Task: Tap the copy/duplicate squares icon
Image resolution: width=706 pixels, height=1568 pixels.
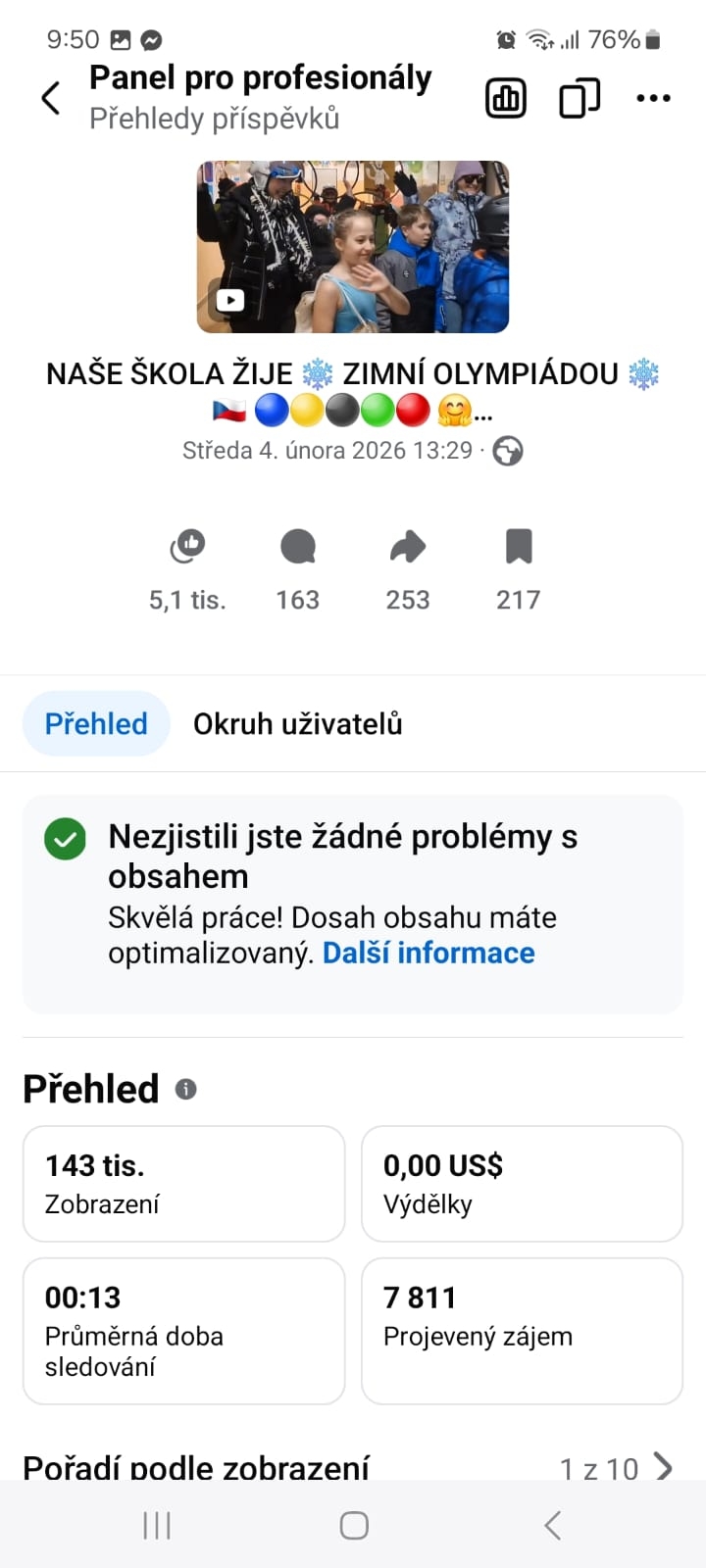Action: (x=580, y=98)
